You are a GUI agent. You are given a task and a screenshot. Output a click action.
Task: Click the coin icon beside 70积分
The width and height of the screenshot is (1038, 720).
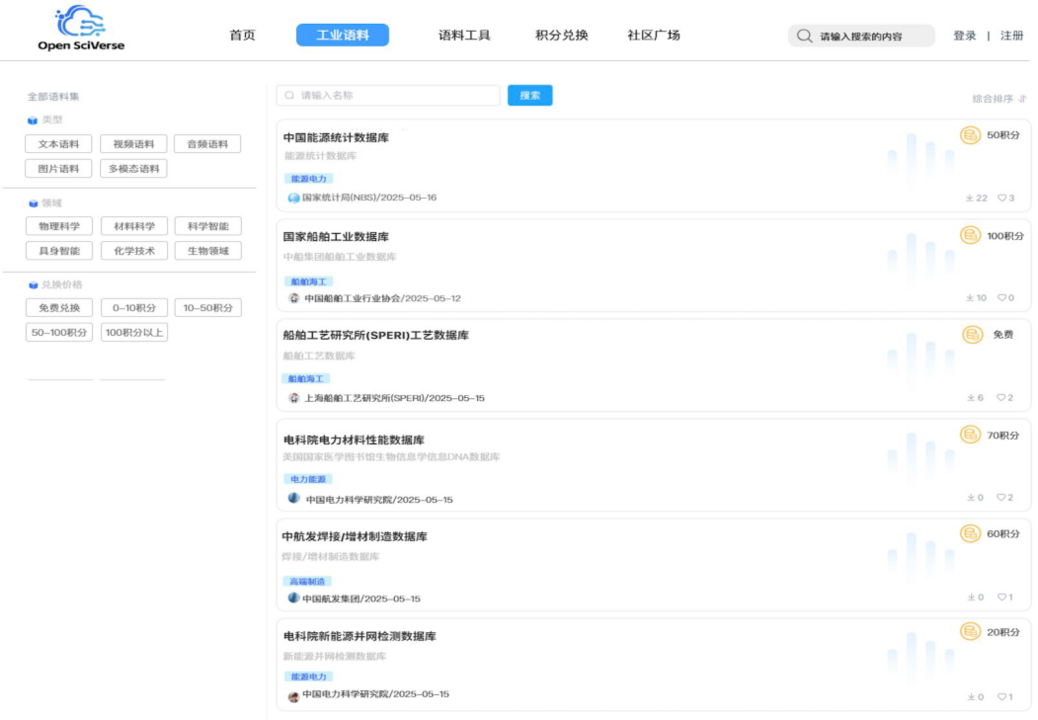tap(970, 435)
